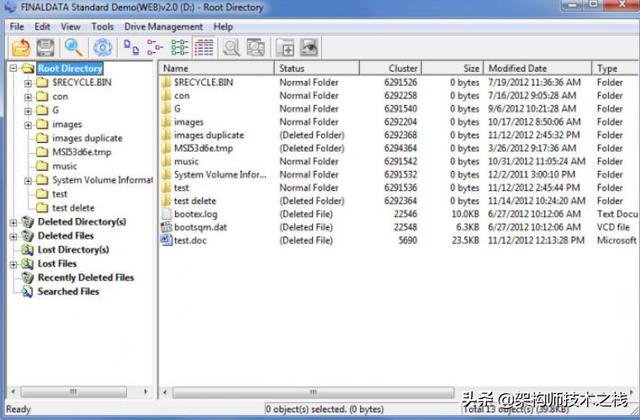Click the tree pane scroll right arrow

tap(146, 392)
